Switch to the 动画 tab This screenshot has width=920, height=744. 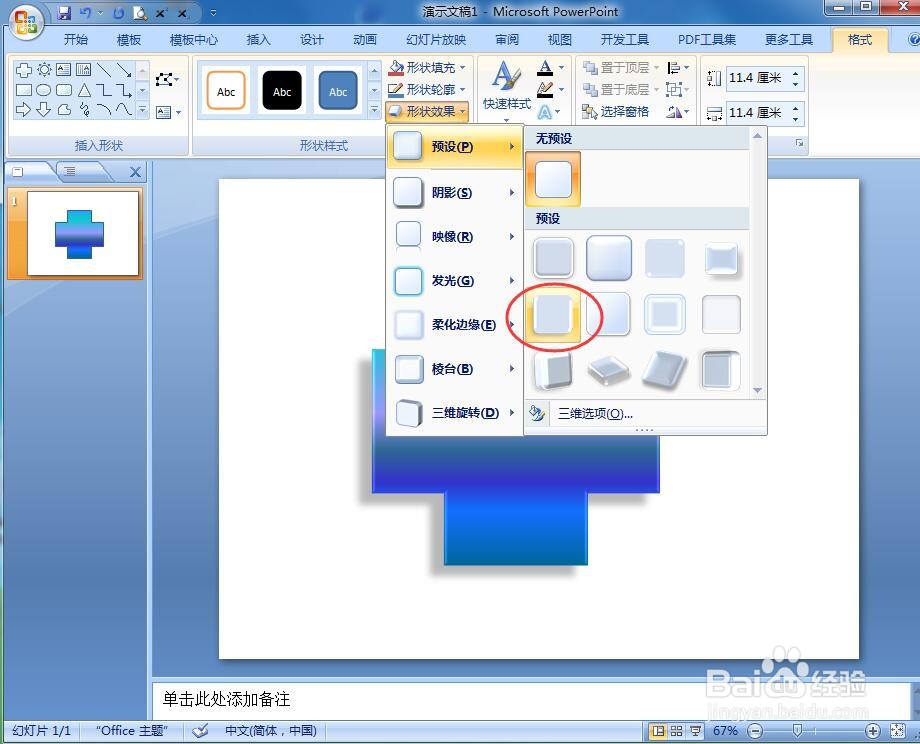pos(365,40)
